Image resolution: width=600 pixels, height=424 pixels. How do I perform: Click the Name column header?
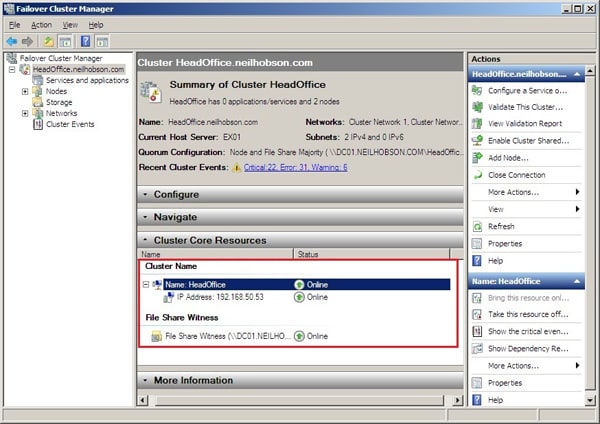(215, 254)
